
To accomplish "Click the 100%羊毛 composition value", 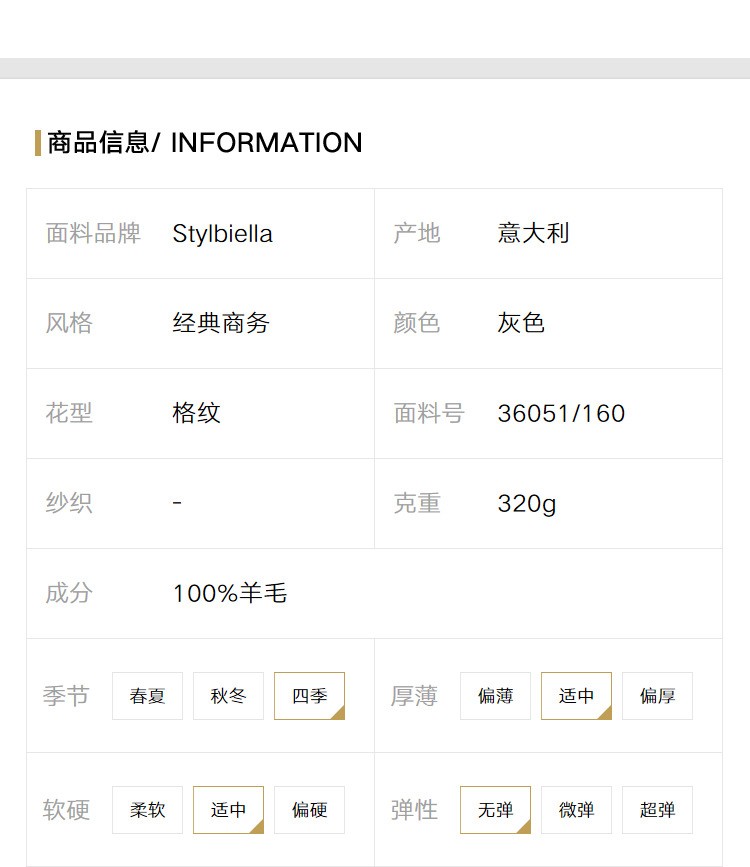I will pyautogui.click(x=230, y=593).
